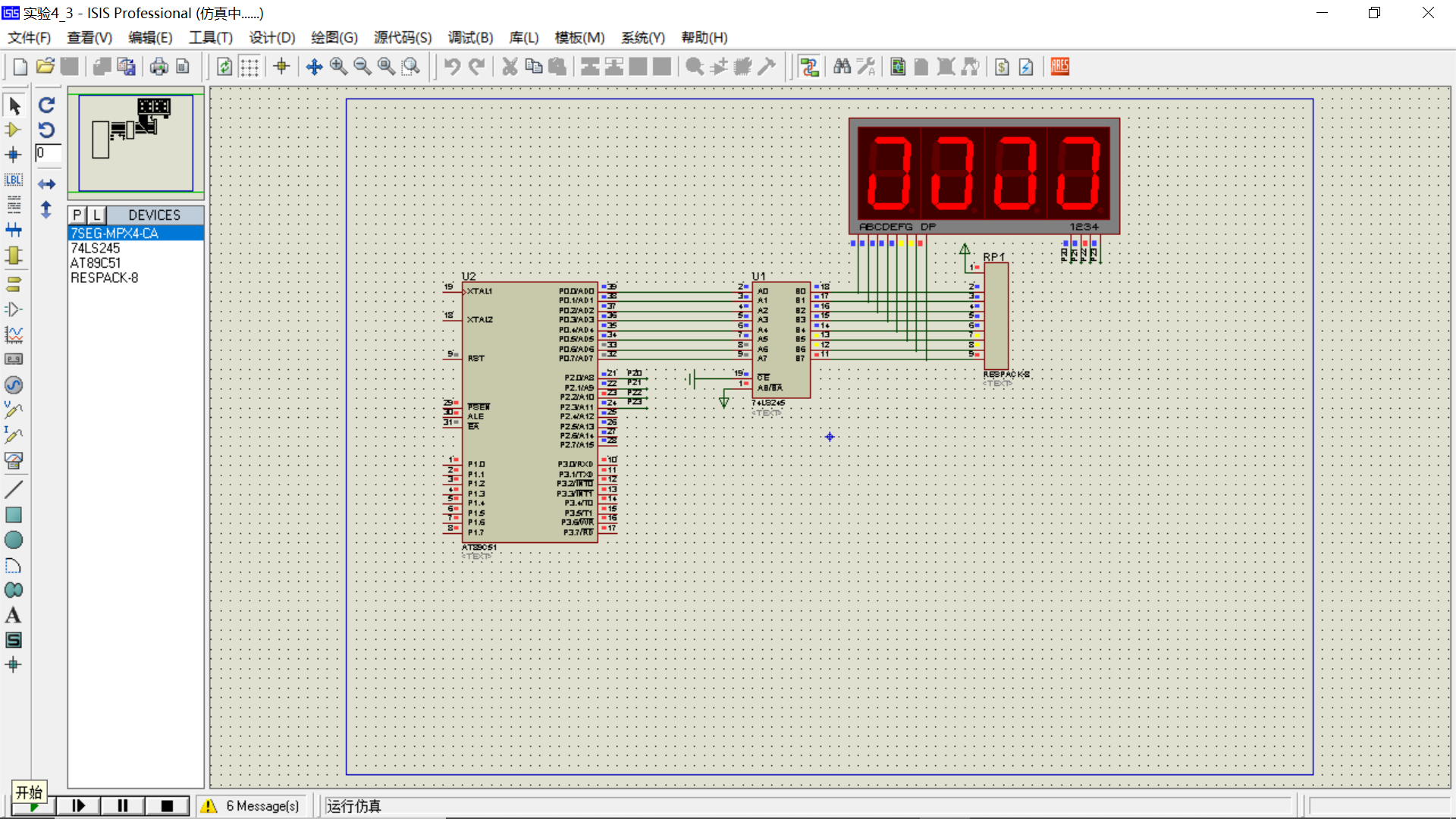Open the 6 Message(s) warning log
1456x819 pixels.
pyautogui.click(x=251, y=806)
